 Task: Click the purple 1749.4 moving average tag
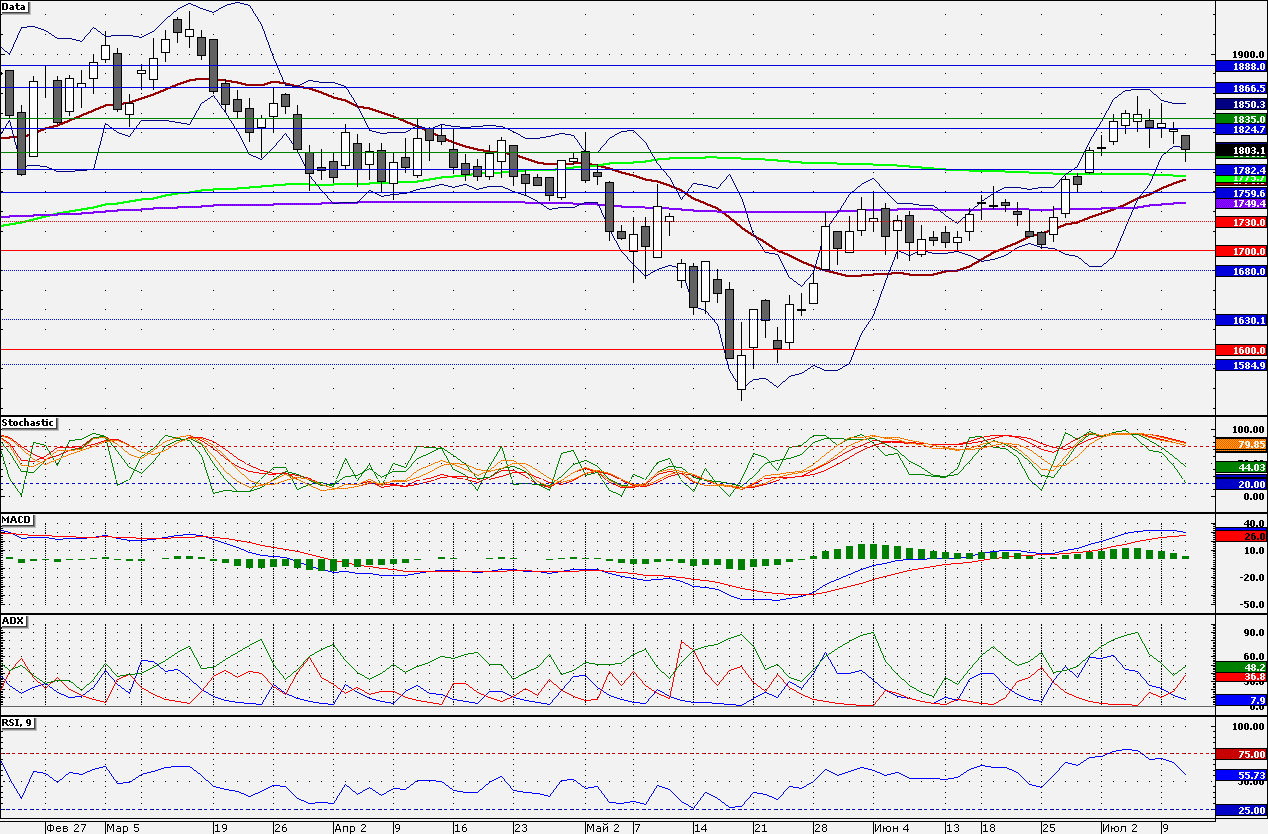(x=1240, y=203)
